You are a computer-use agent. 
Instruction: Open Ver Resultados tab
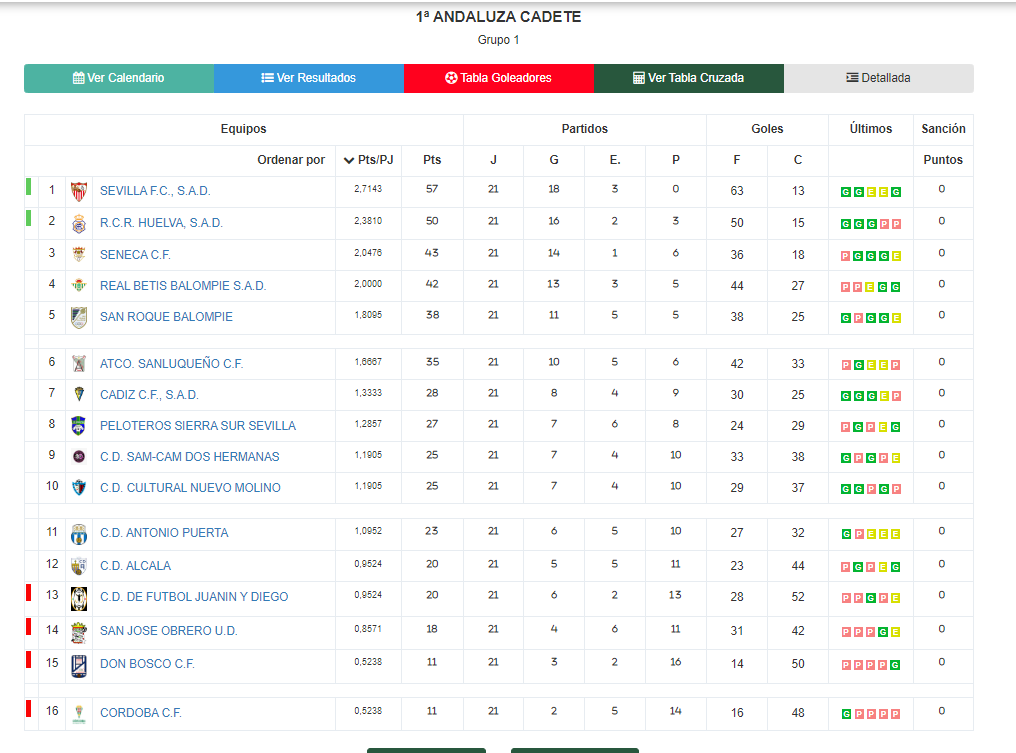point(309,78)
